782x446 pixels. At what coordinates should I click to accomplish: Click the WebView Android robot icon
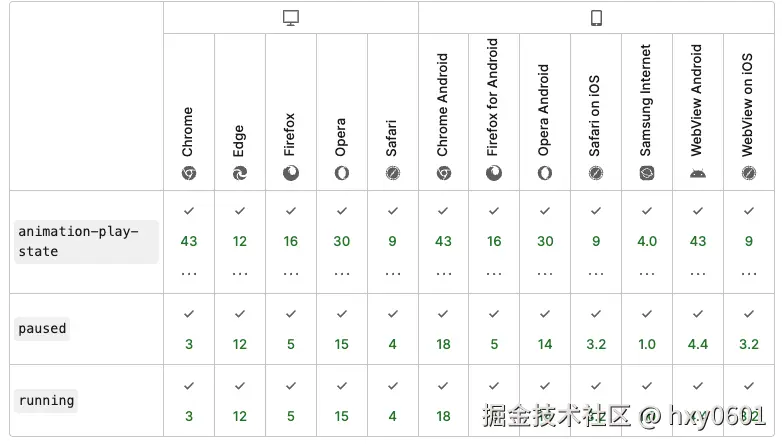coord(698,173)
